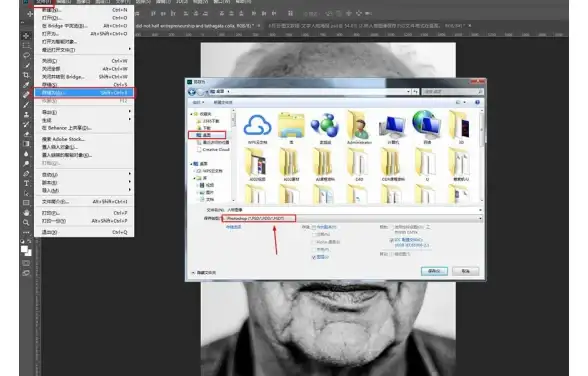
Task: Collapse the Favorites tree group
Action: tap(191, 114)
